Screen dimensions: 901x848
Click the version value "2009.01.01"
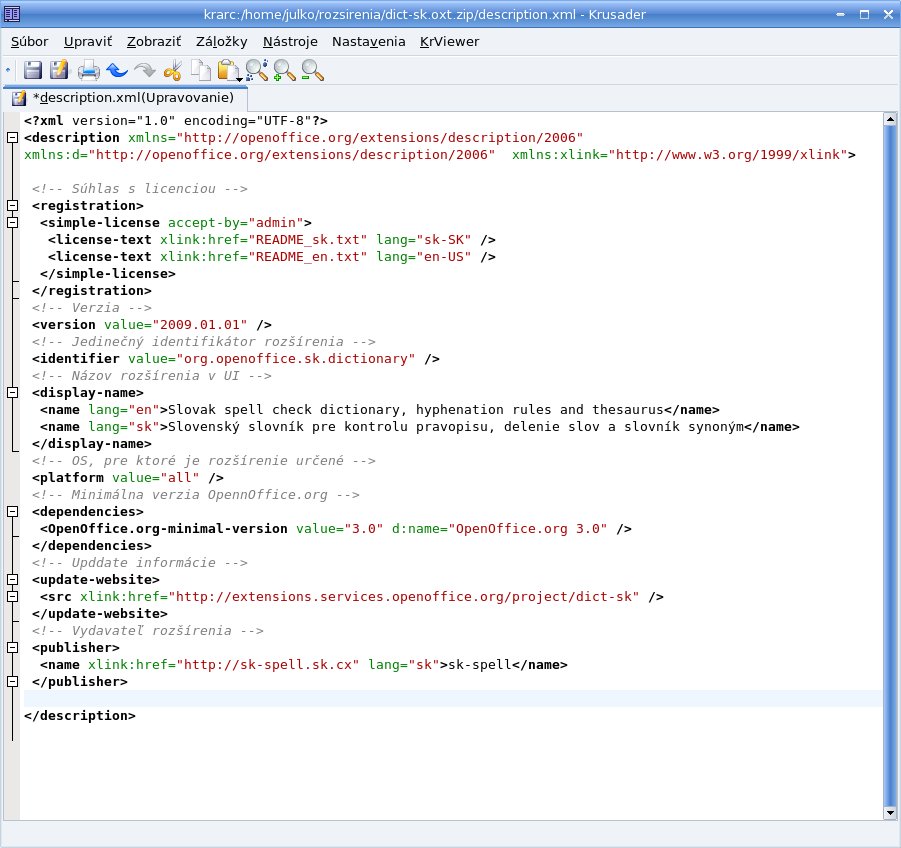pyautogui.click(x=200, y=325)
